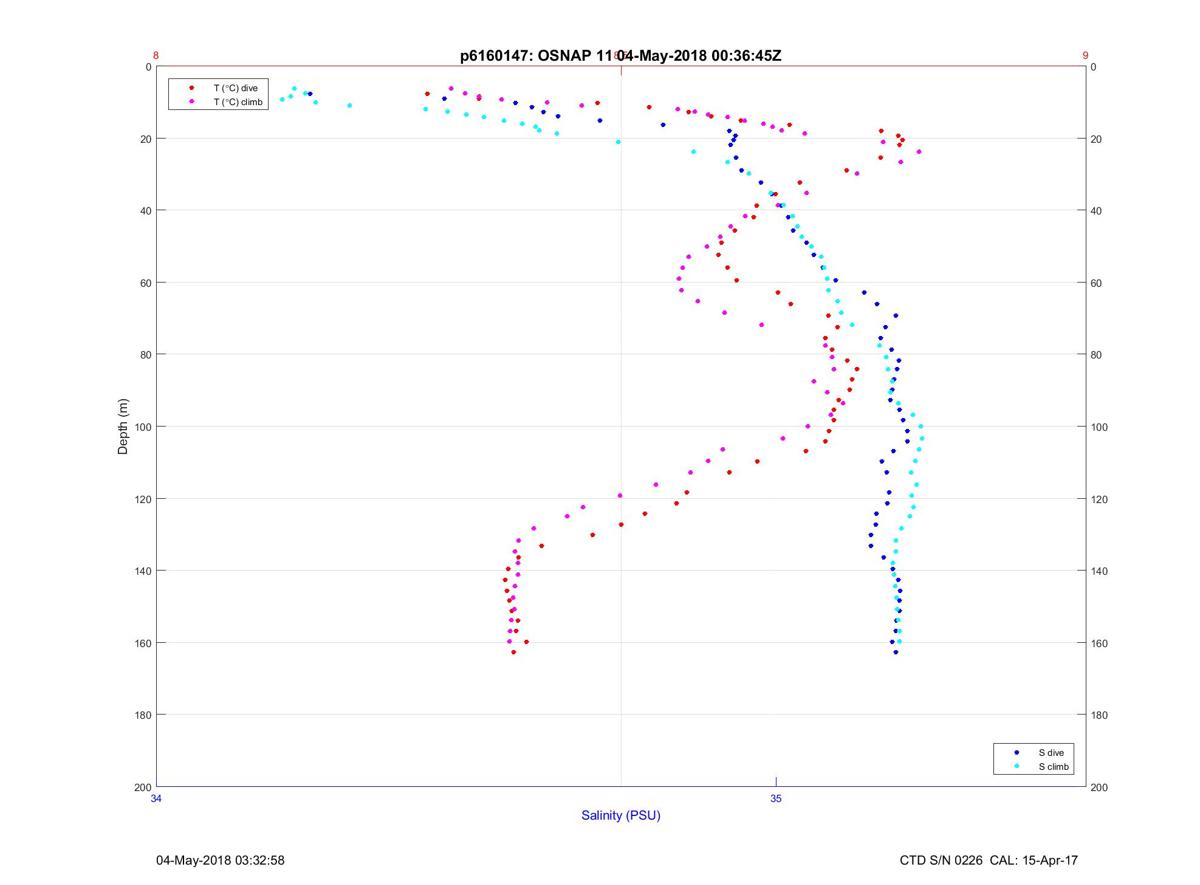Click the left-axis depth tick '20'
1200x885 pixels.
[x=146, y=139]
